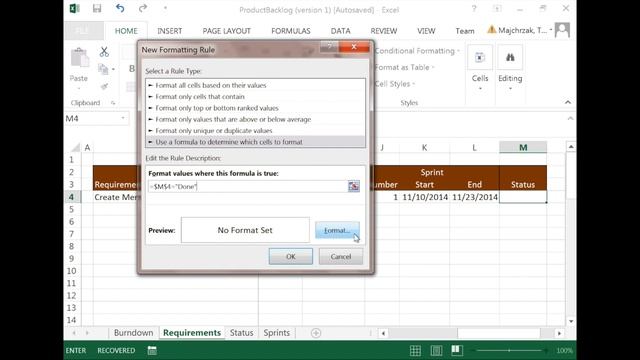This screenshot has width=640, height=360.
Task: Open the Paste options dropdown arrow
Action: point(79,88)
